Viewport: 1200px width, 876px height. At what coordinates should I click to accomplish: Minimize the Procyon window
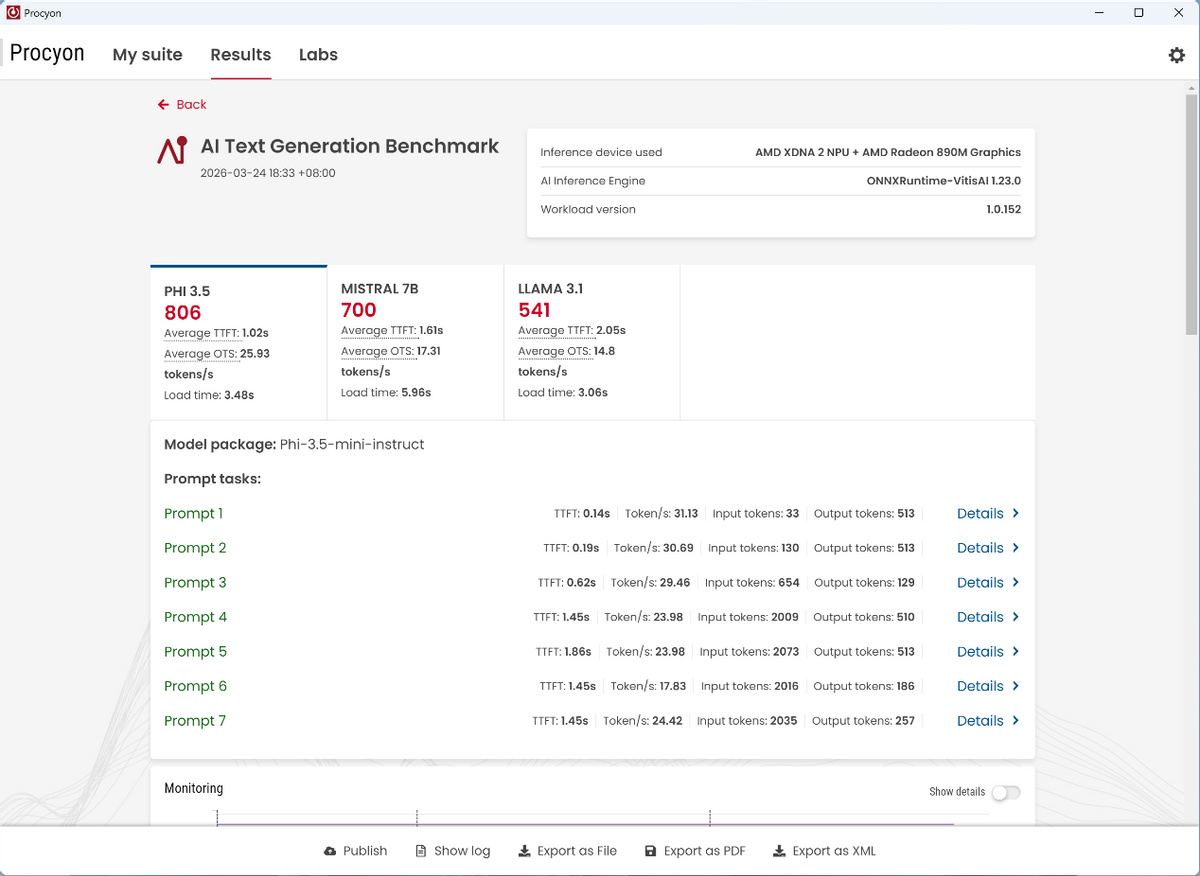point(1100,13)
